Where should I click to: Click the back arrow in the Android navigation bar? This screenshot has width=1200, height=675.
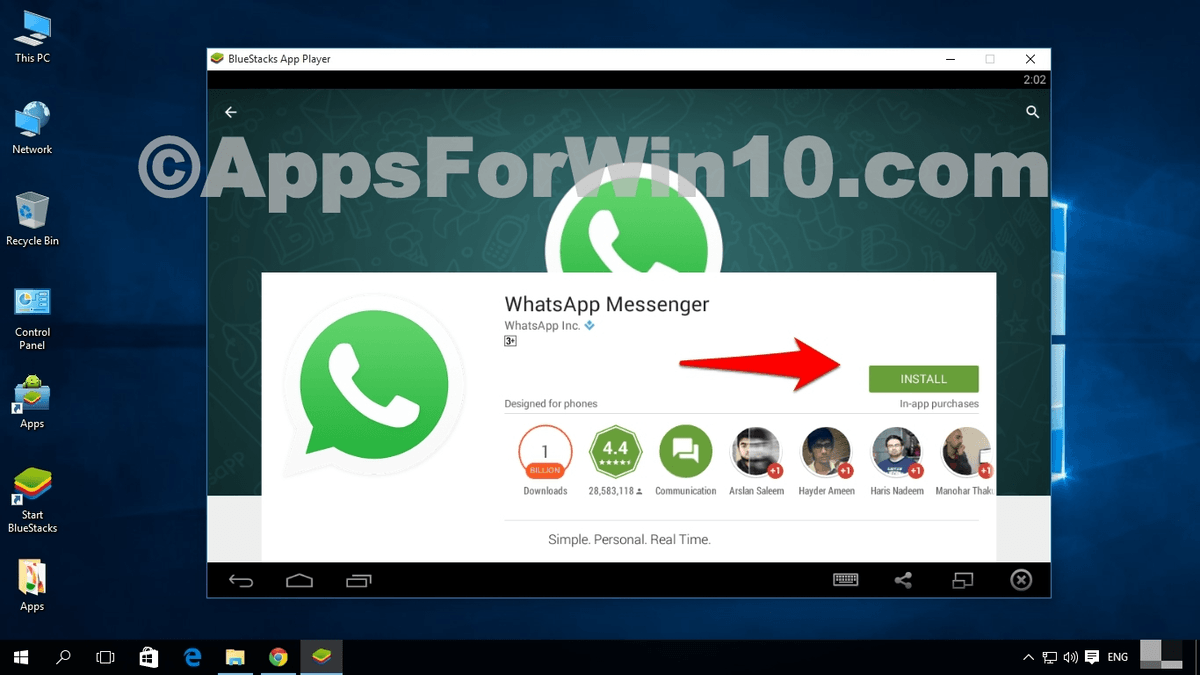(240, 580)
